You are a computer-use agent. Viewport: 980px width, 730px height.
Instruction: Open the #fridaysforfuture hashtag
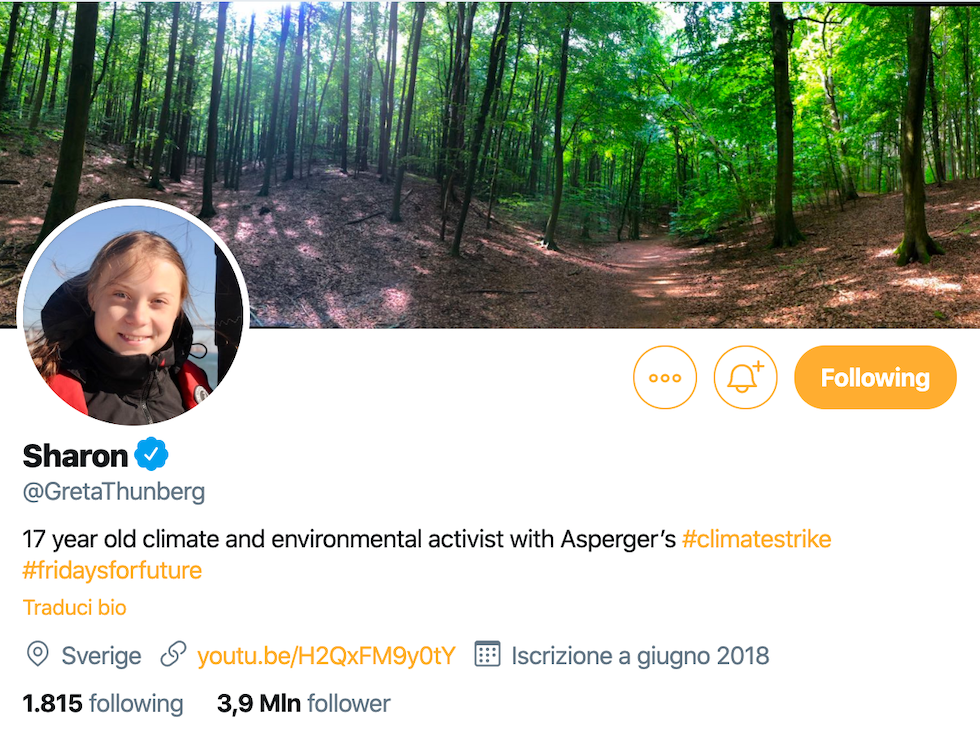coord(112,570)
